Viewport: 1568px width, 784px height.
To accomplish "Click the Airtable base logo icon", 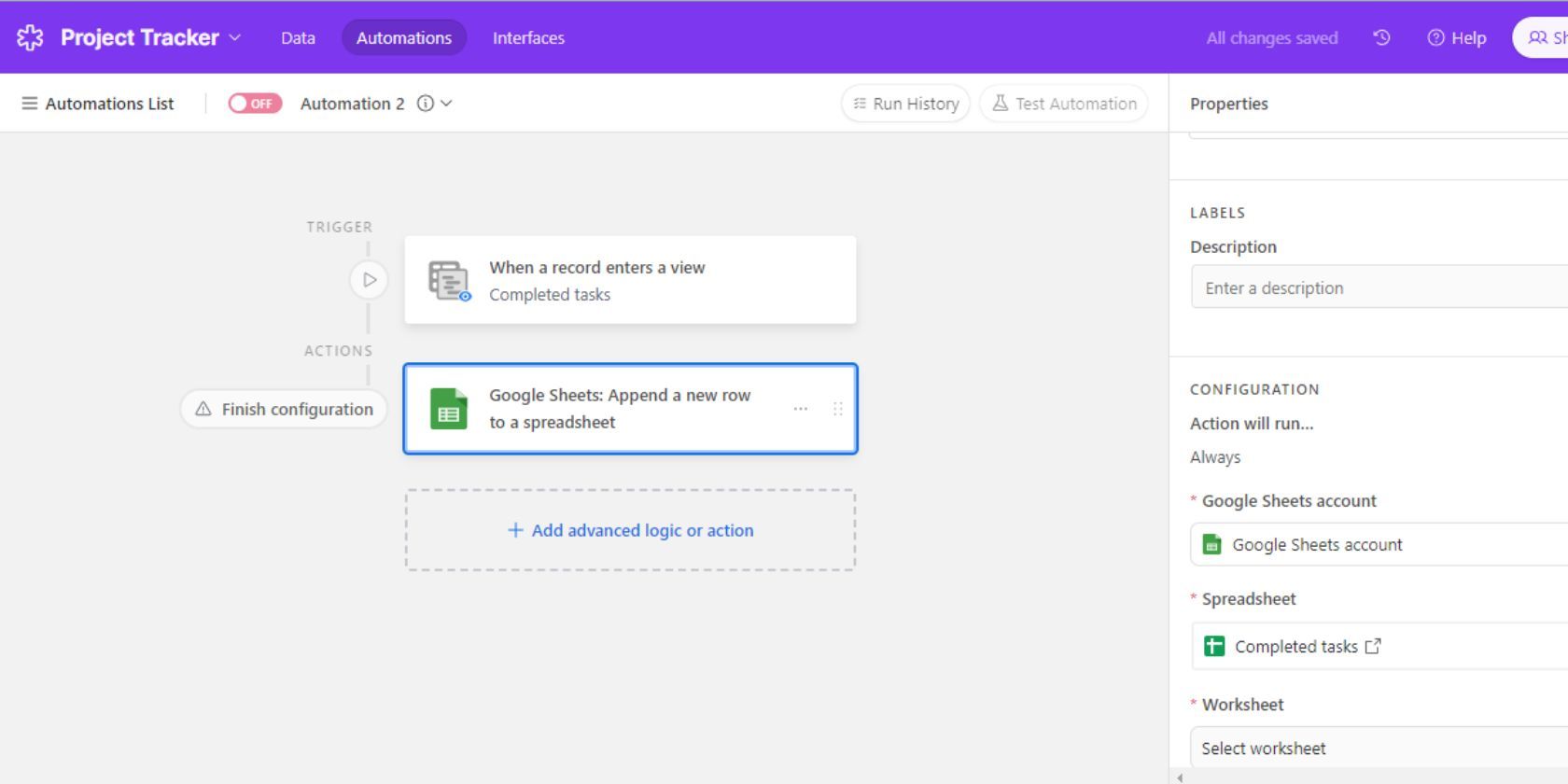I will (x=30, y=37).
